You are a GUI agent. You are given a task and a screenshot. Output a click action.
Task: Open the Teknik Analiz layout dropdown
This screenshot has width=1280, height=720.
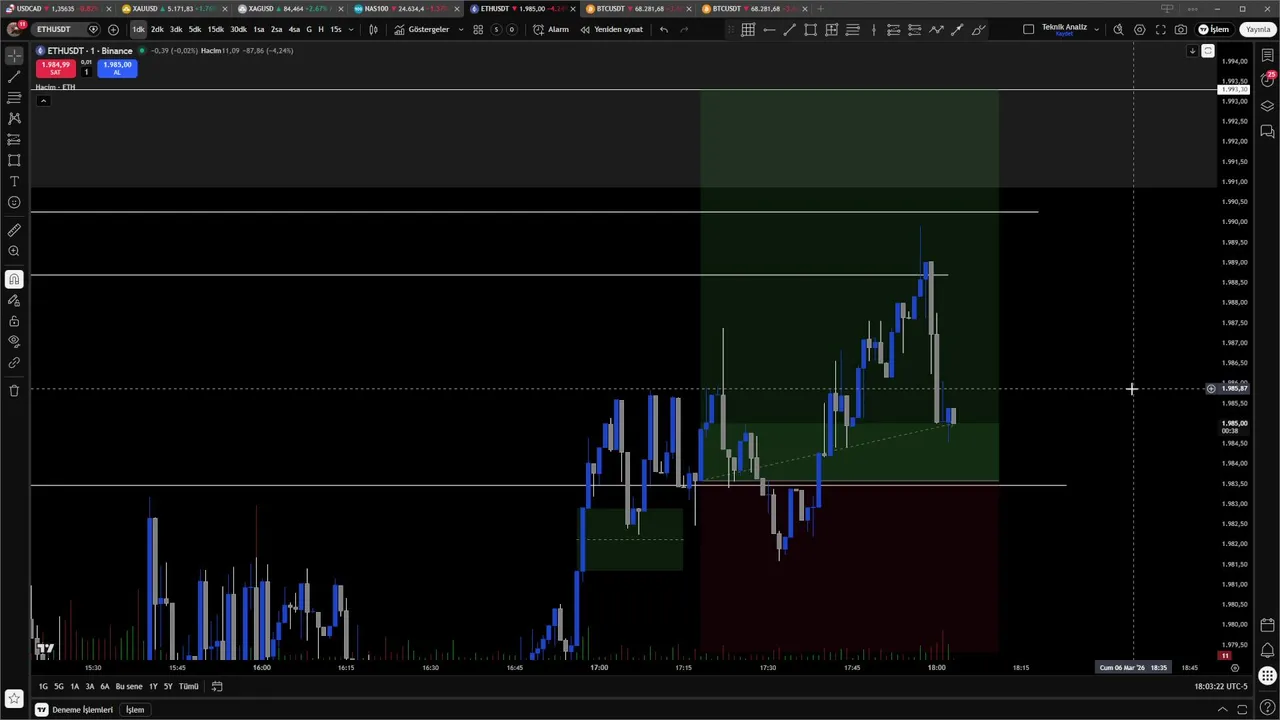1097,29
